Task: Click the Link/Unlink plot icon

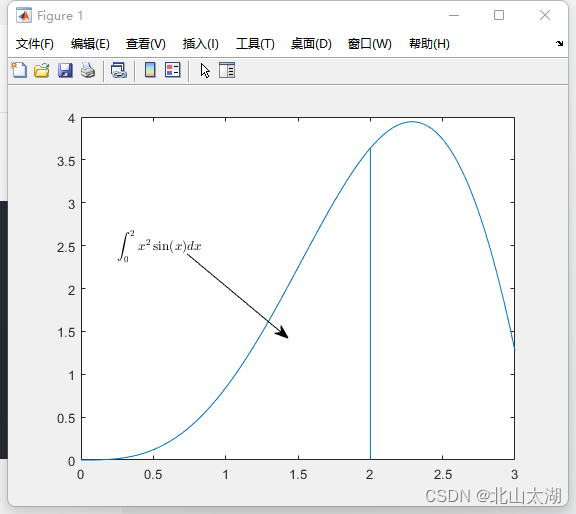Action: click(119, 70)
